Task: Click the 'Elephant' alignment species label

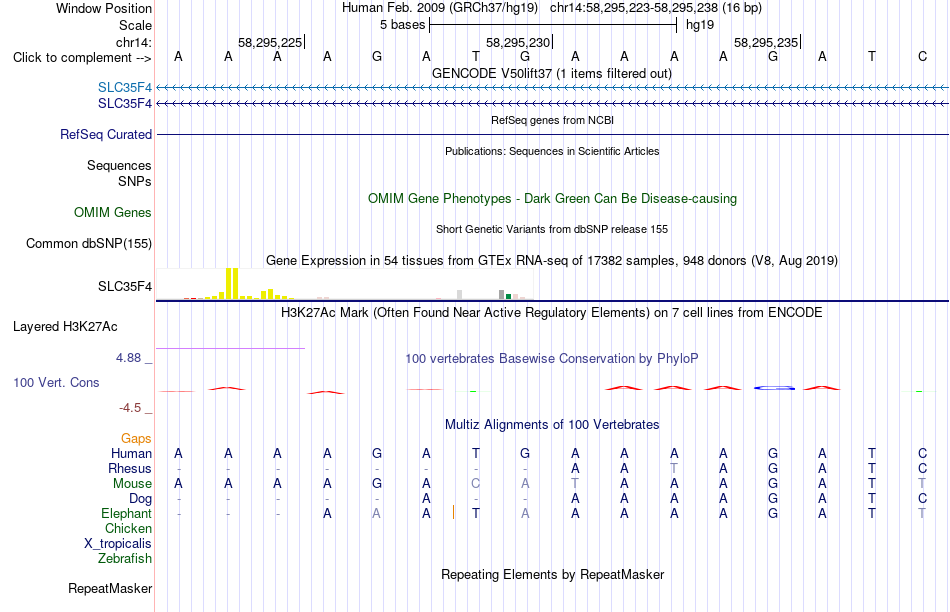Action: click(126, 514)
